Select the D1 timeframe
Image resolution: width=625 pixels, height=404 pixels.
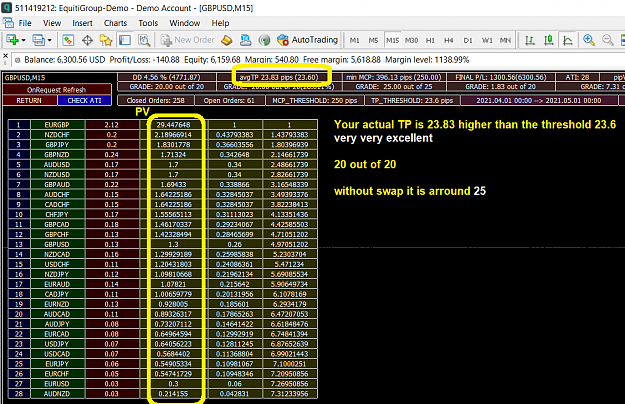(468, 40)
